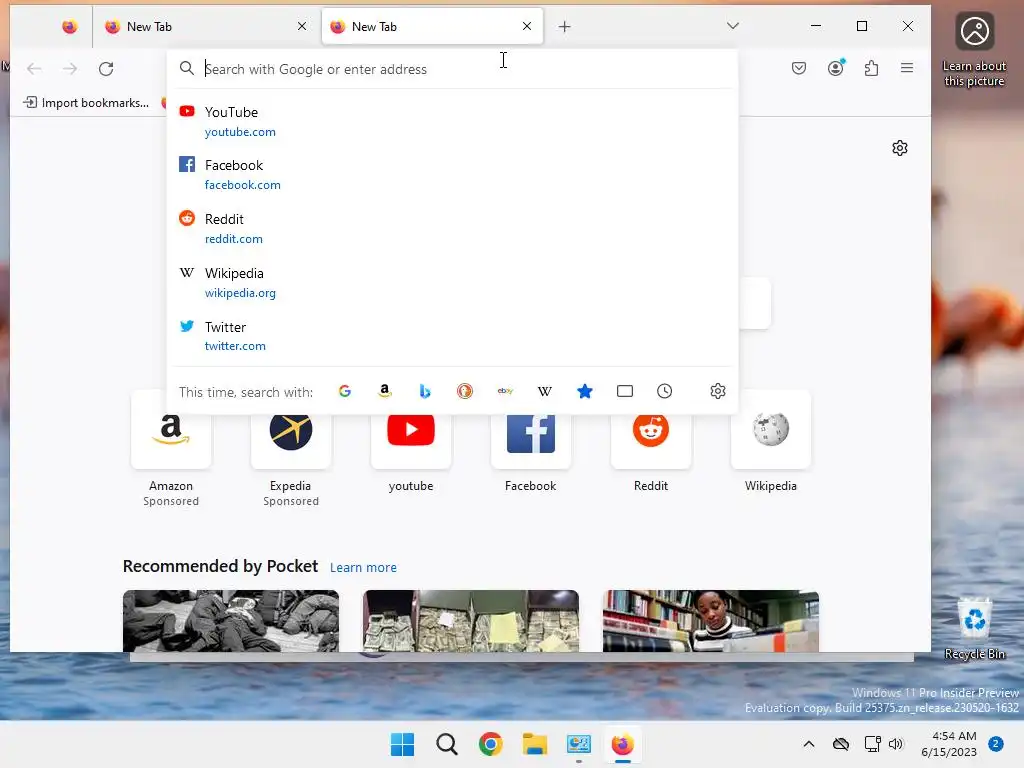Open the Windows Start menu
1024x768 pixels.
(x=402, y=744)
